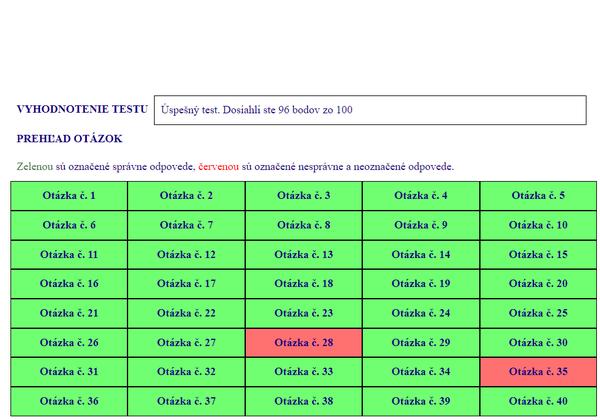Click on Otázka č. 13
Screen dimensions: 600x420
(x=304, y=255)
